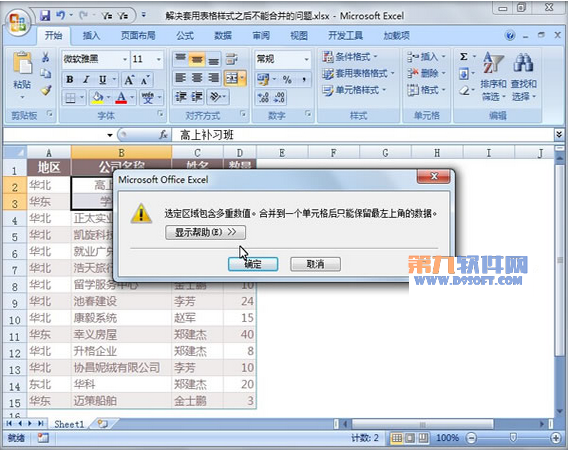Apply red font color A
The height and width of the screenshot is (450, 568).
click(x=121, y=97)
